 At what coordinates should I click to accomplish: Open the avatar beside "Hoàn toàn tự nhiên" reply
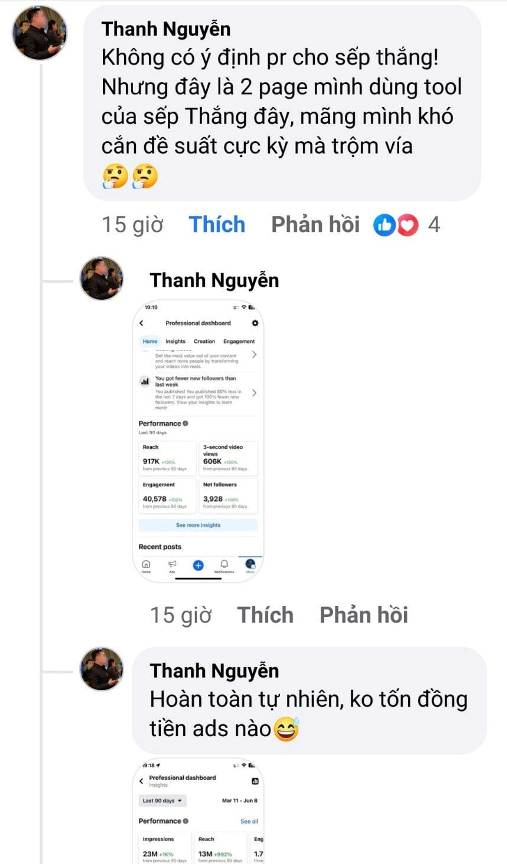tap(101, 669)
